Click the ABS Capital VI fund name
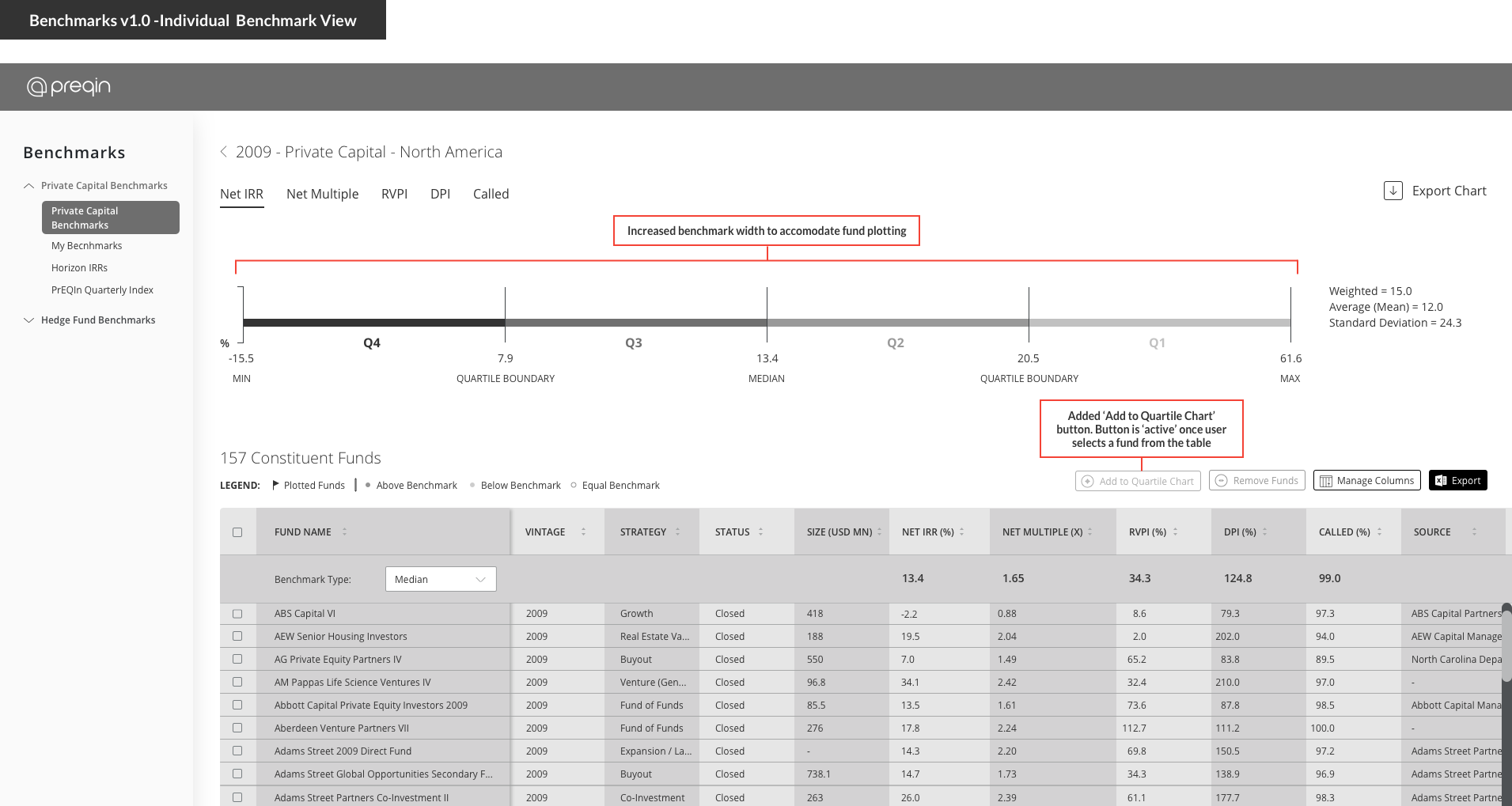 pos(305,614)
